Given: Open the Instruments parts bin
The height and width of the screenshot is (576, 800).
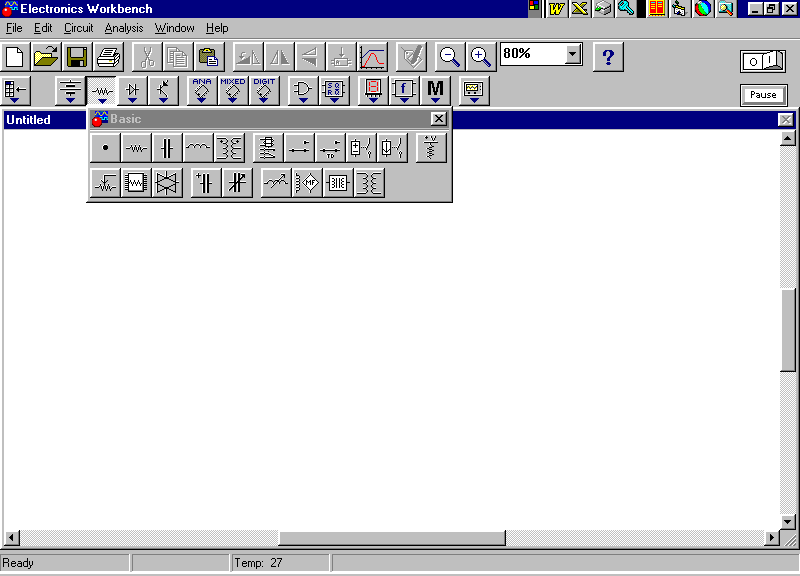Looking at the screenshot, I should coord(474,90).
